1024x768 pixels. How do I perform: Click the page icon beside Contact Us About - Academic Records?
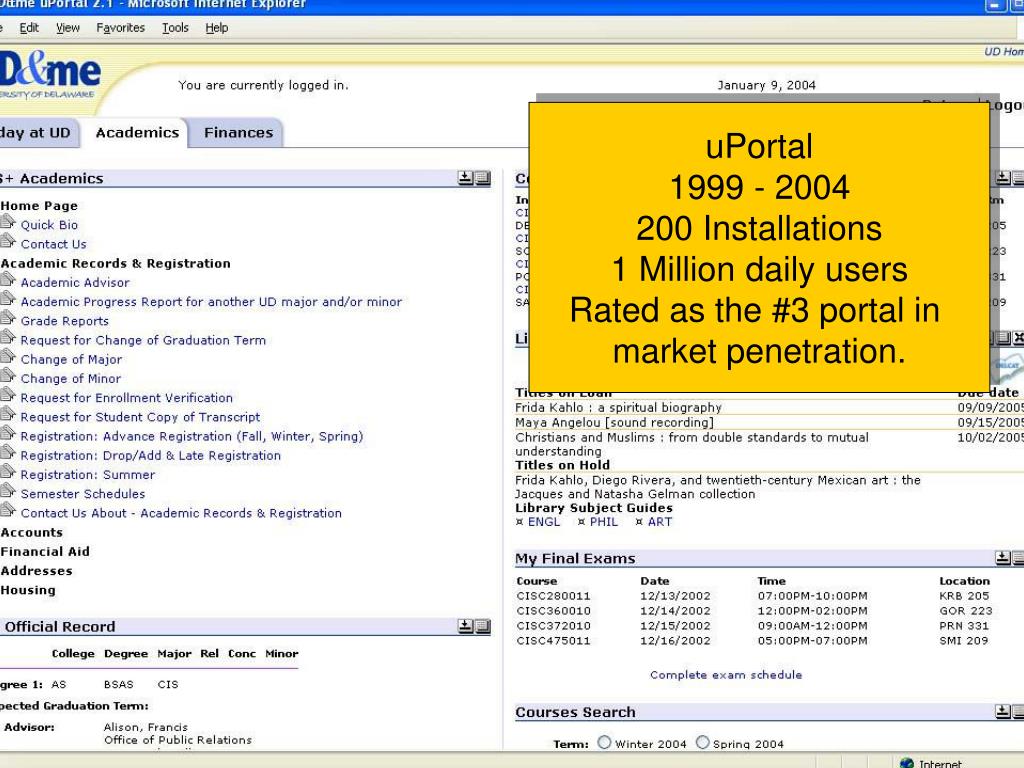pyautogui.click(x=8, y=511)
